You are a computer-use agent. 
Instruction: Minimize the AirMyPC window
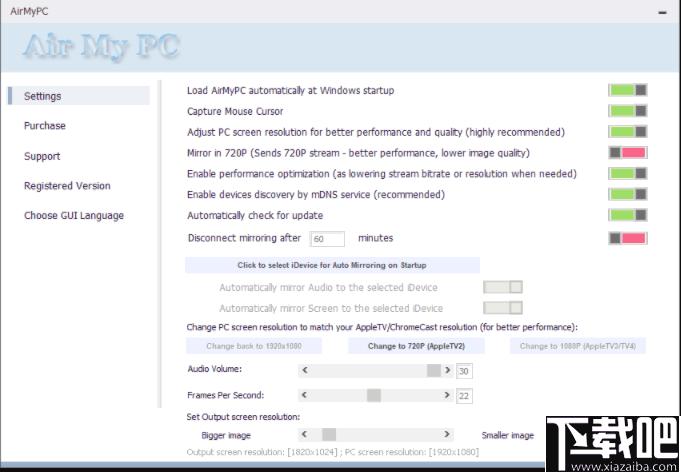pos(662,13)
